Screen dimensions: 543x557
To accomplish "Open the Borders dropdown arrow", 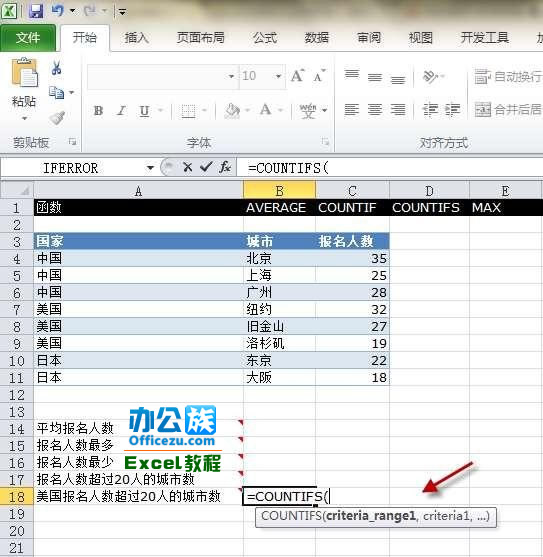I will pos(205,110).
